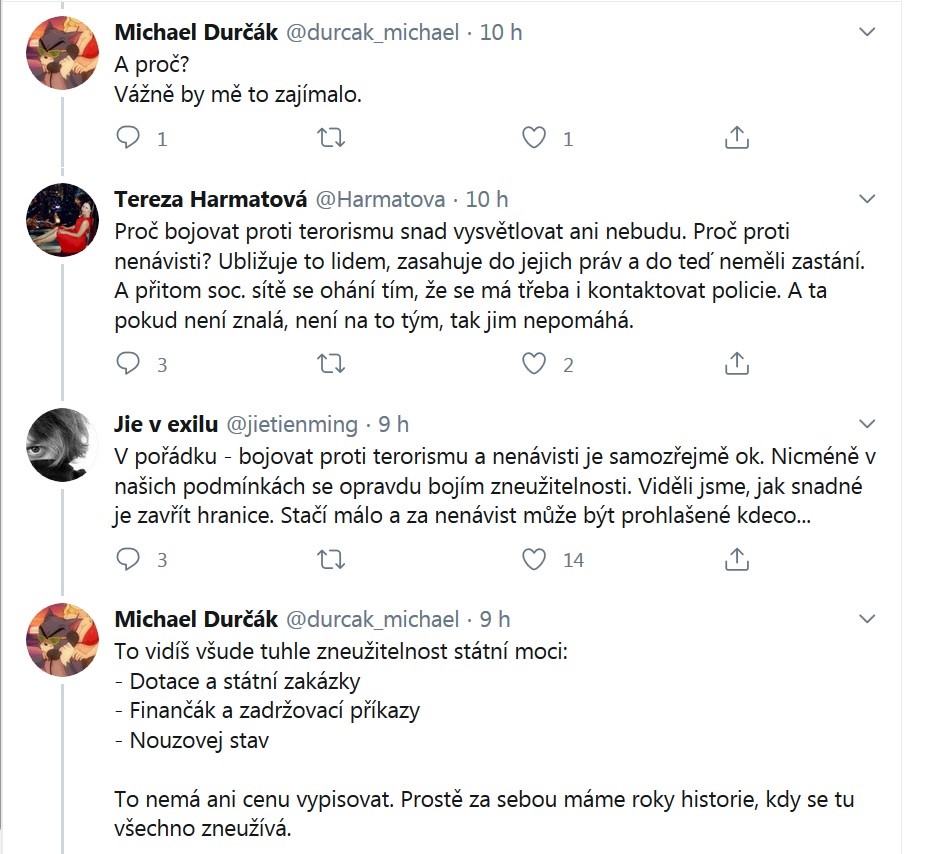This screenshot has width=930, height=854.
Task: Retweet Tereza Harmatová's tweet
Action: pos(331,363)
